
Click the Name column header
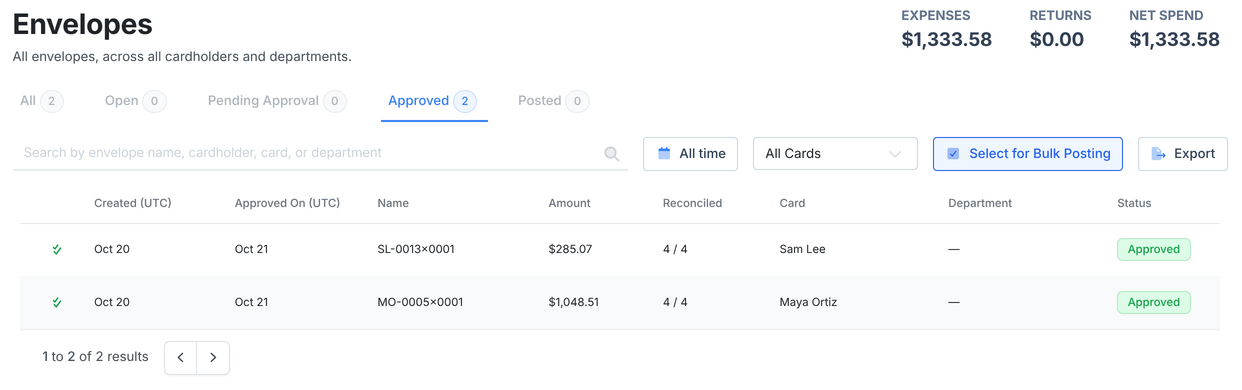(x=393, y=203)
